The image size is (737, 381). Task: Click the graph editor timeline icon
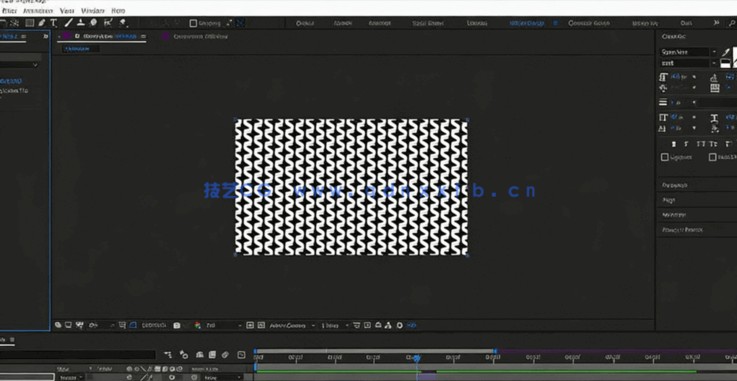click(x=241, y=355)
